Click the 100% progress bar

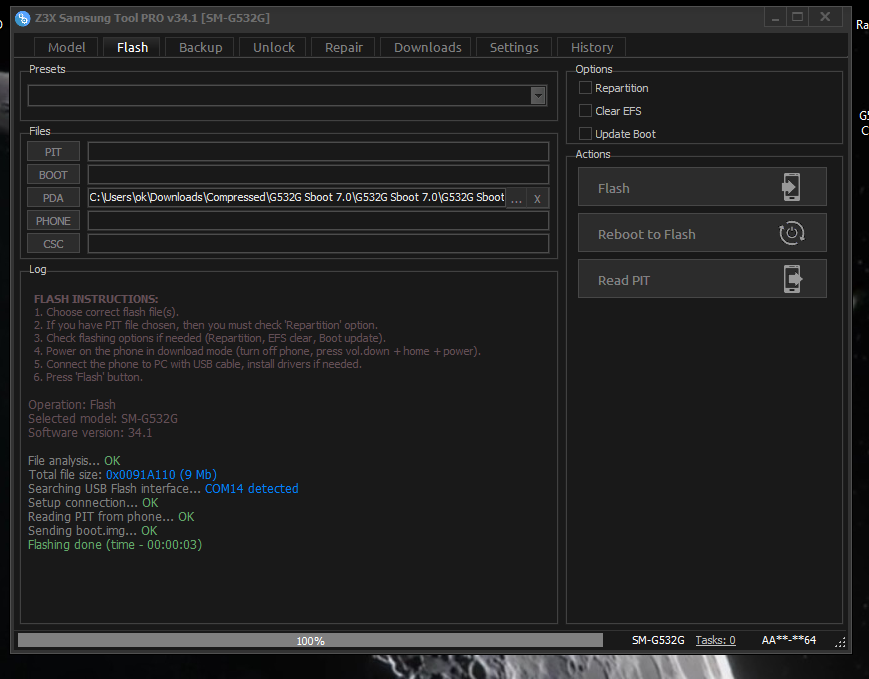coord(310,641)
